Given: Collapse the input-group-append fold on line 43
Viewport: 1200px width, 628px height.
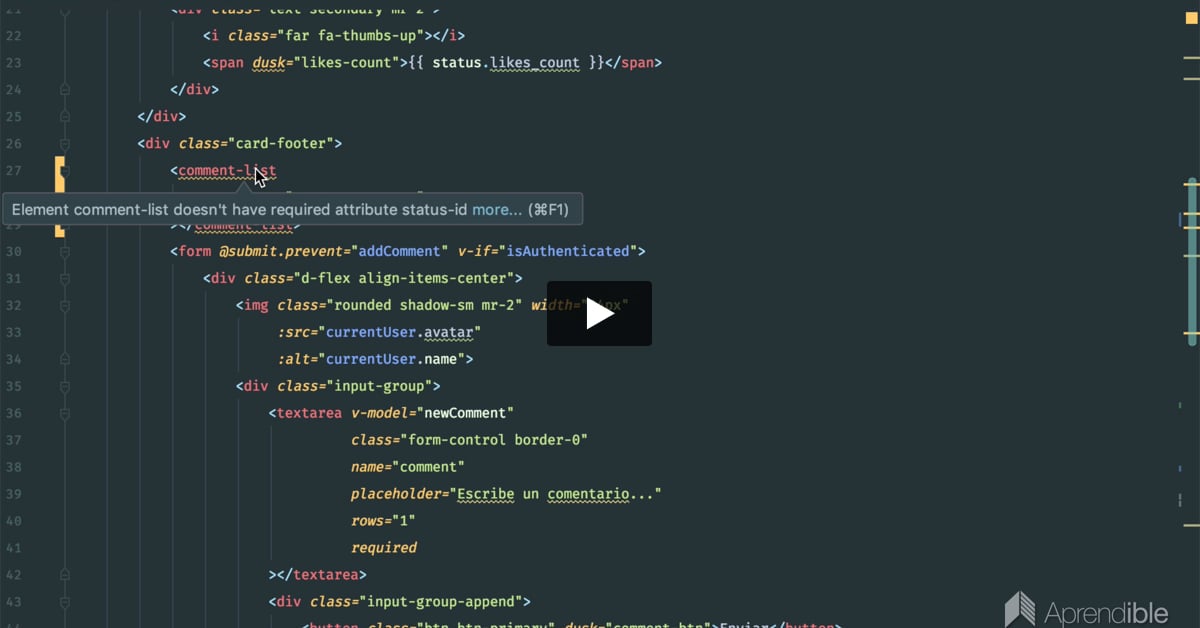Looking at the screenshot, I should click(x=65, y=602).
